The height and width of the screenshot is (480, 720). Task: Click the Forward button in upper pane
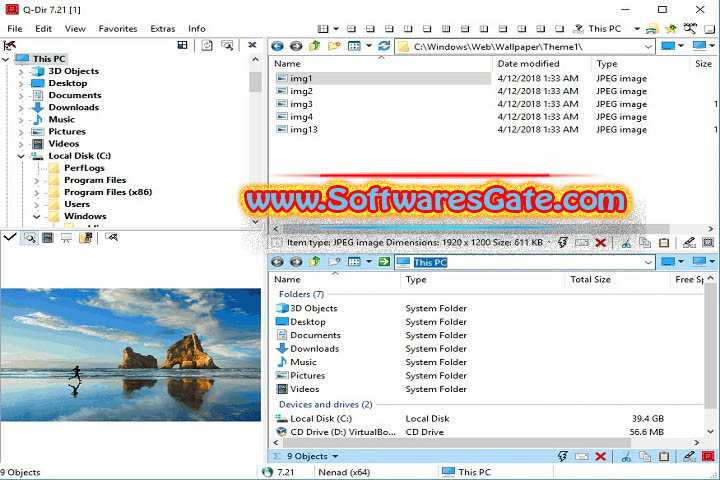coord(296,46)
